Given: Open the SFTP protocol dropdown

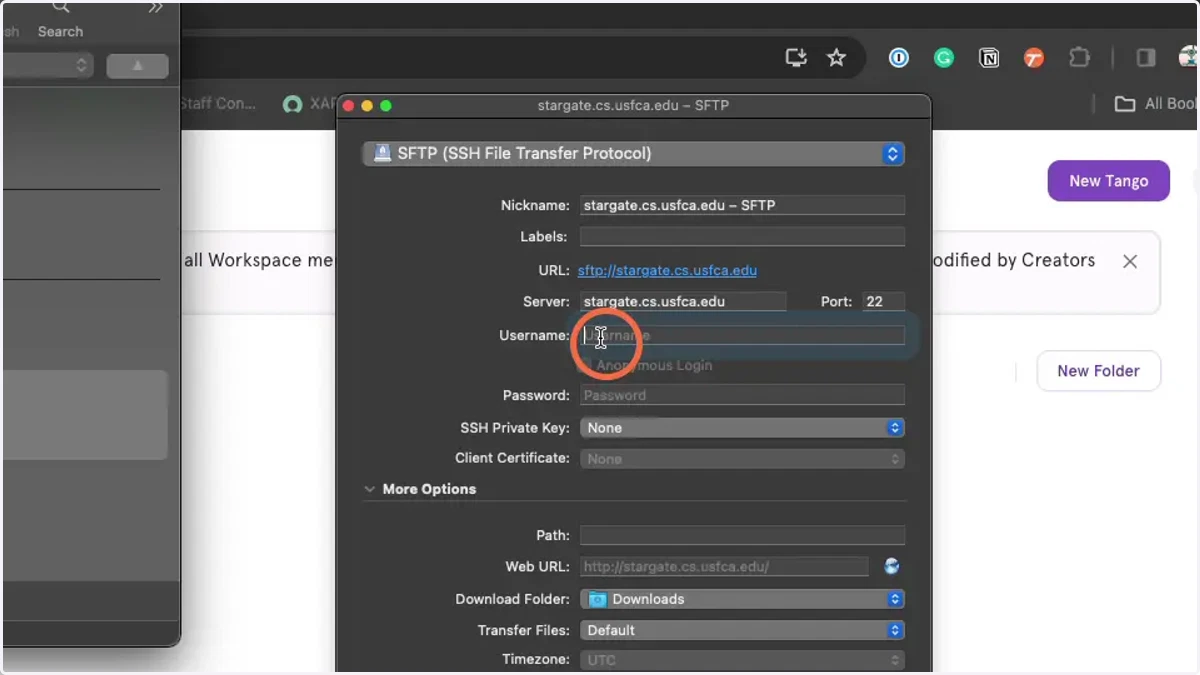Looking at the screenshot, I should pyautogui.click(x=633, y=153).
